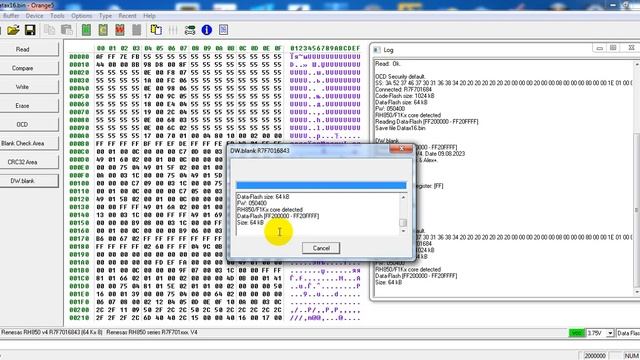The image size is (640, 360).
Task: Click the hex row address 00100
Action: coord(79,183)
